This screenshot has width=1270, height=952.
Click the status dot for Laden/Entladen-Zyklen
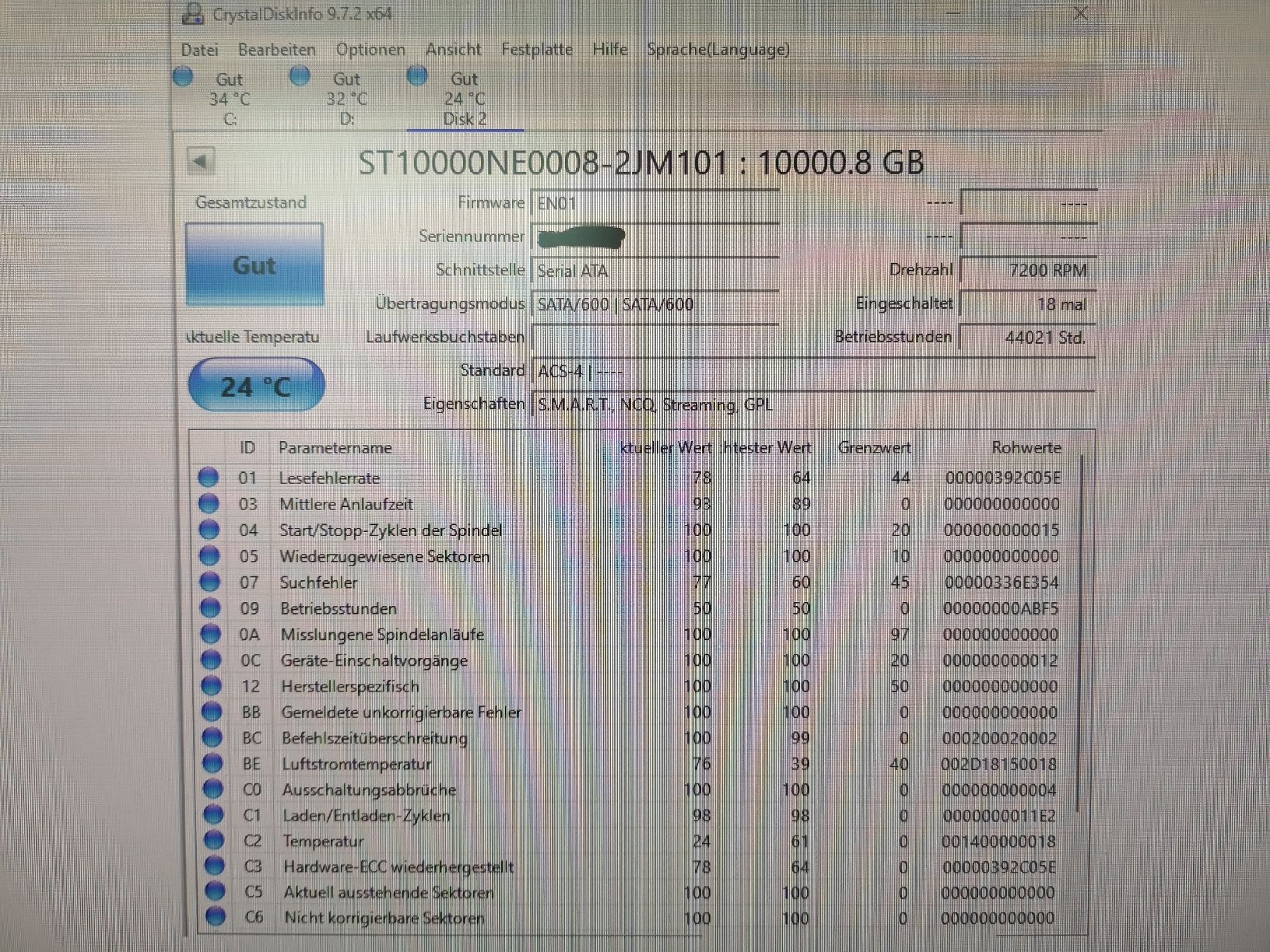coord(213,815)
